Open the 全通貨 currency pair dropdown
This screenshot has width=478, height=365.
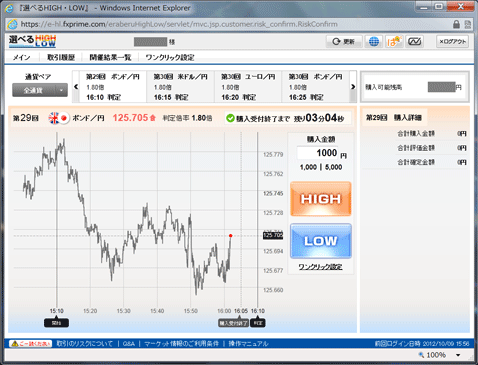[x=40, y=90]
